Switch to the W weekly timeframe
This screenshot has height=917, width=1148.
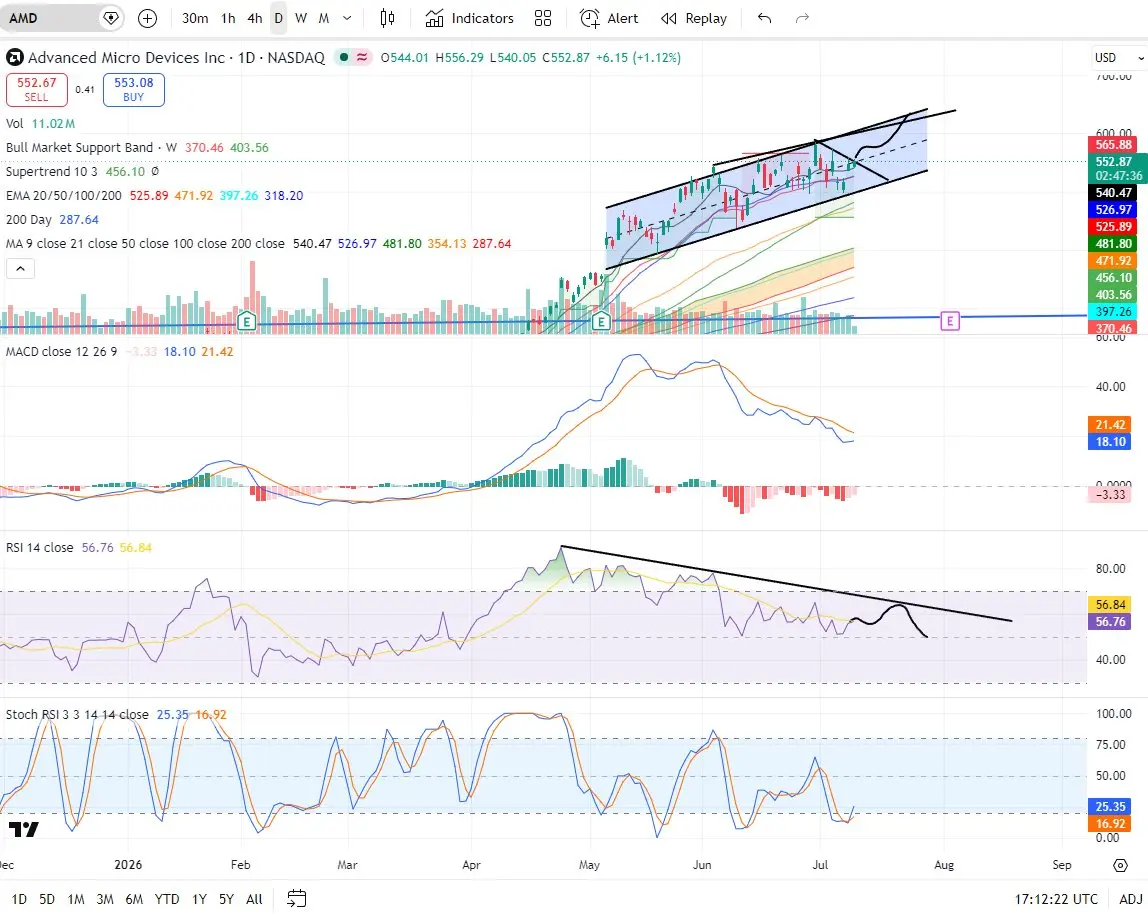click(301, 18)
